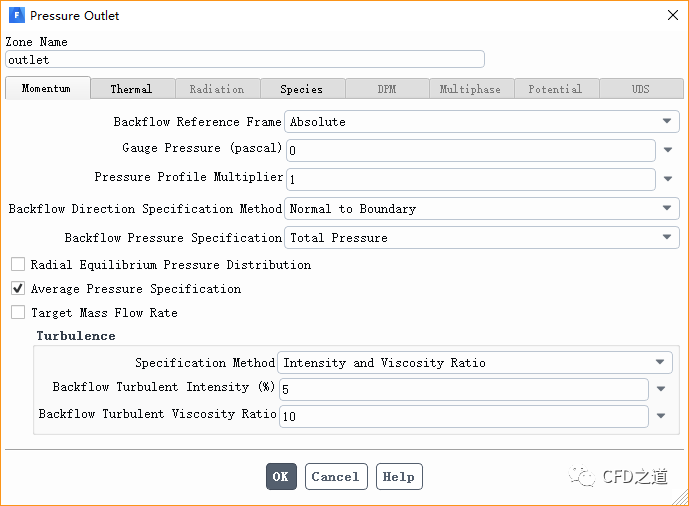Image resolution: width=689 pixels, height=506 pixels.
Task: Select the Momentum tab
Action: pyautogui.click(x=47, y=88)
